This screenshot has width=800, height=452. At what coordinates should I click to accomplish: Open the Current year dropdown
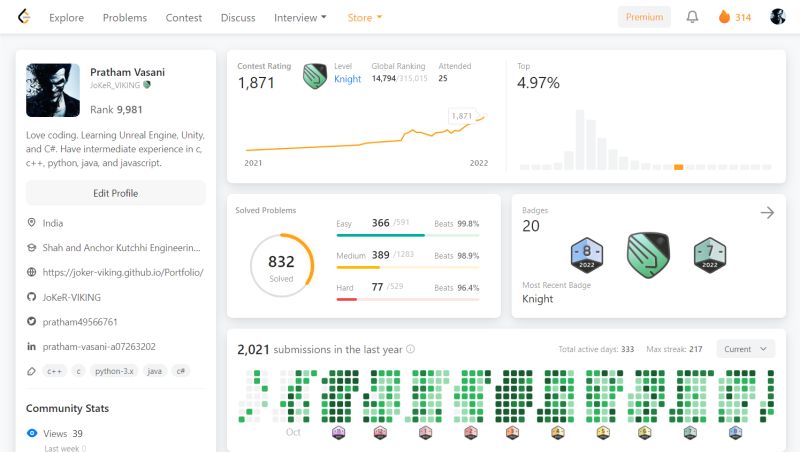tap(745, 349)
